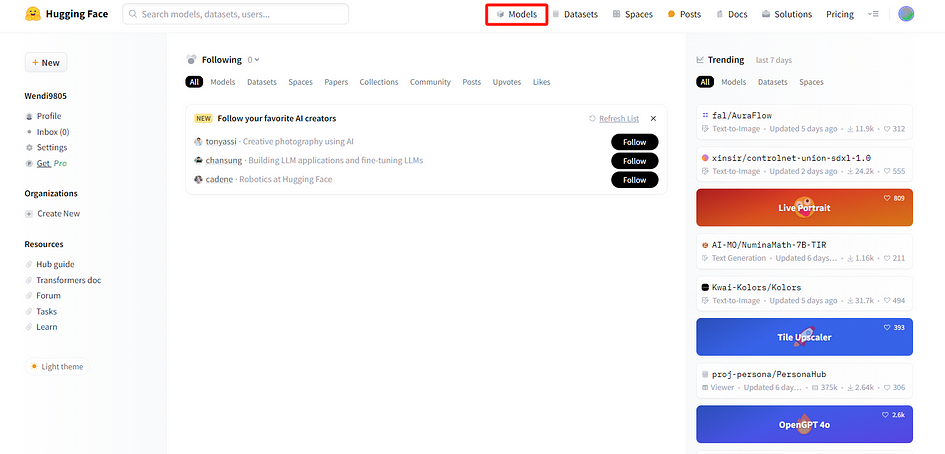Screen dimensions: 945x454
Task: Select the Posts feed tab
Action: [x=472, y=82]
